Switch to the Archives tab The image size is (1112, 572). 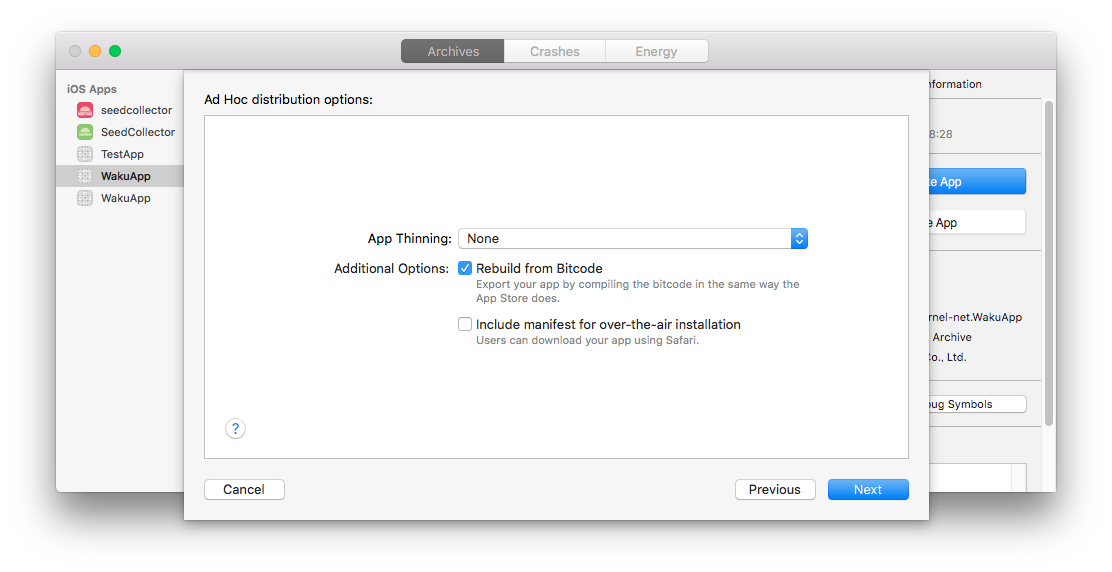[453, 51]
